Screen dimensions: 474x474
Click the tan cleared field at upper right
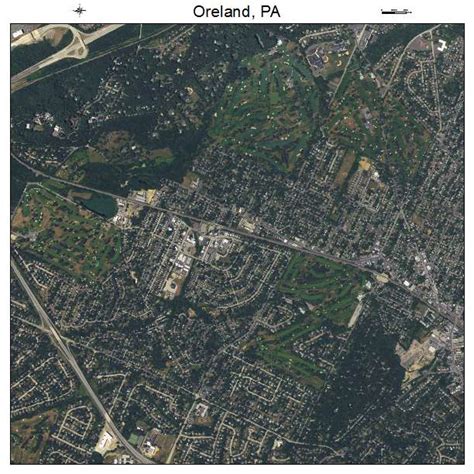345,167
